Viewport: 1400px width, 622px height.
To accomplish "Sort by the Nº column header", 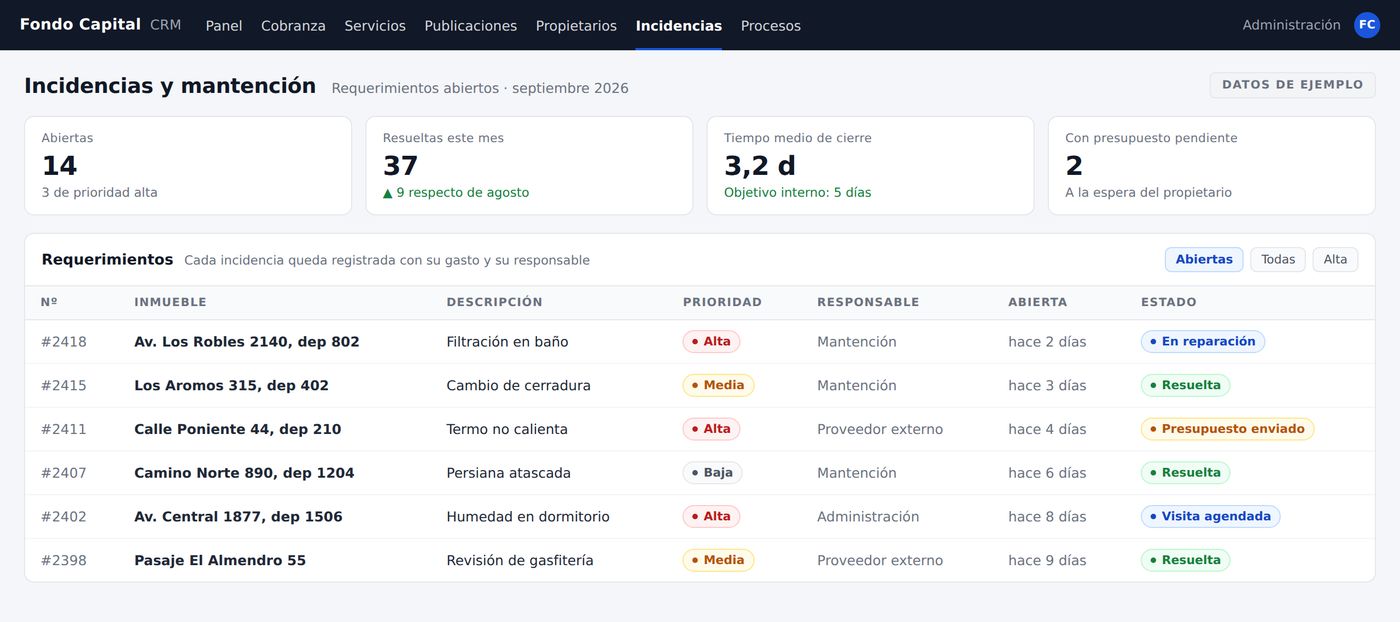I will [x=49, y=302].
